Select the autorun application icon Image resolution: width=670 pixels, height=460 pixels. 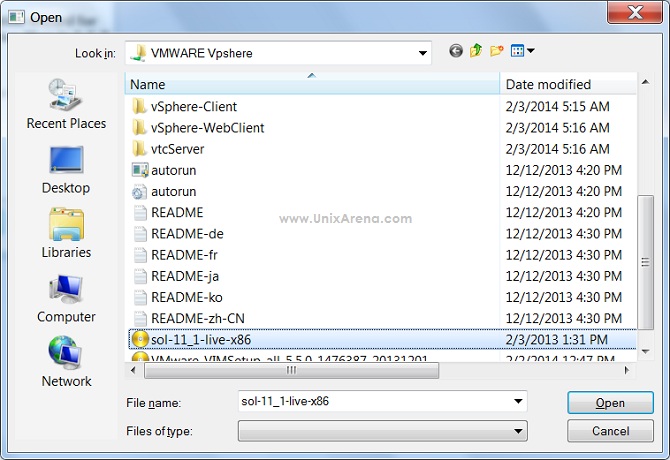click(x=139, y=170)
